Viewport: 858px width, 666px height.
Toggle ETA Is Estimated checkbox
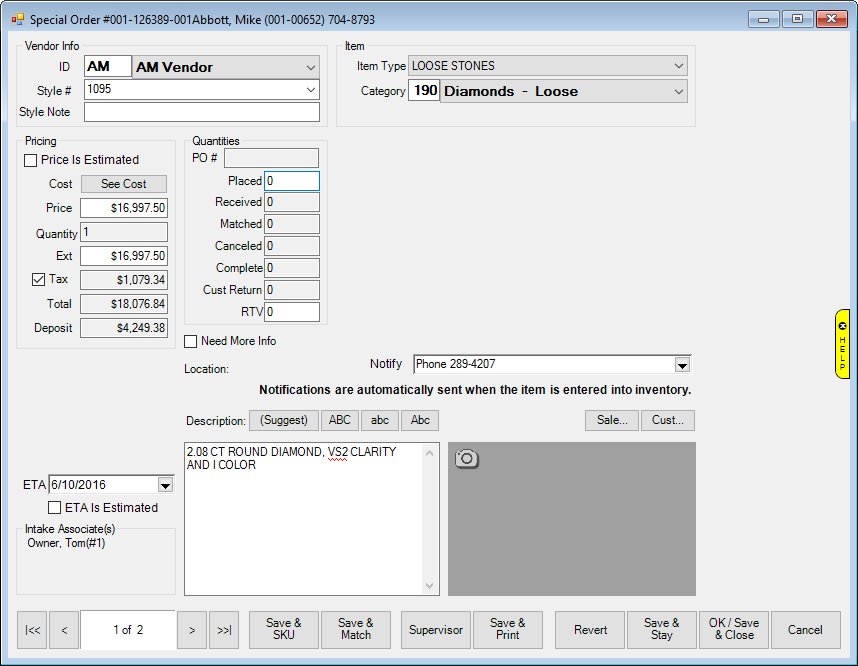tap(55, 508)
